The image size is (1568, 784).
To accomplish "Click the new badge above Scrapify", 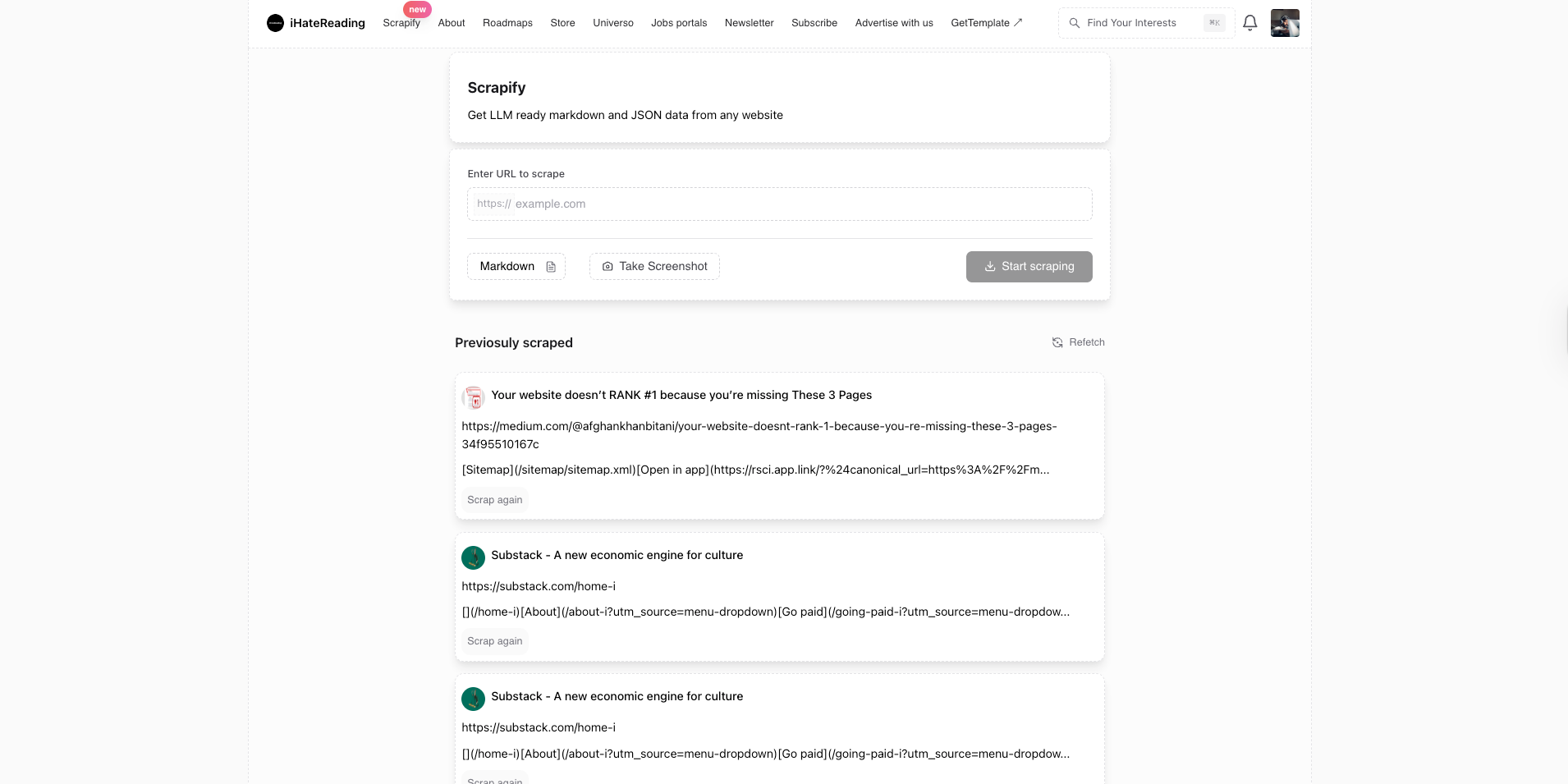I will [x=417, y=9].
